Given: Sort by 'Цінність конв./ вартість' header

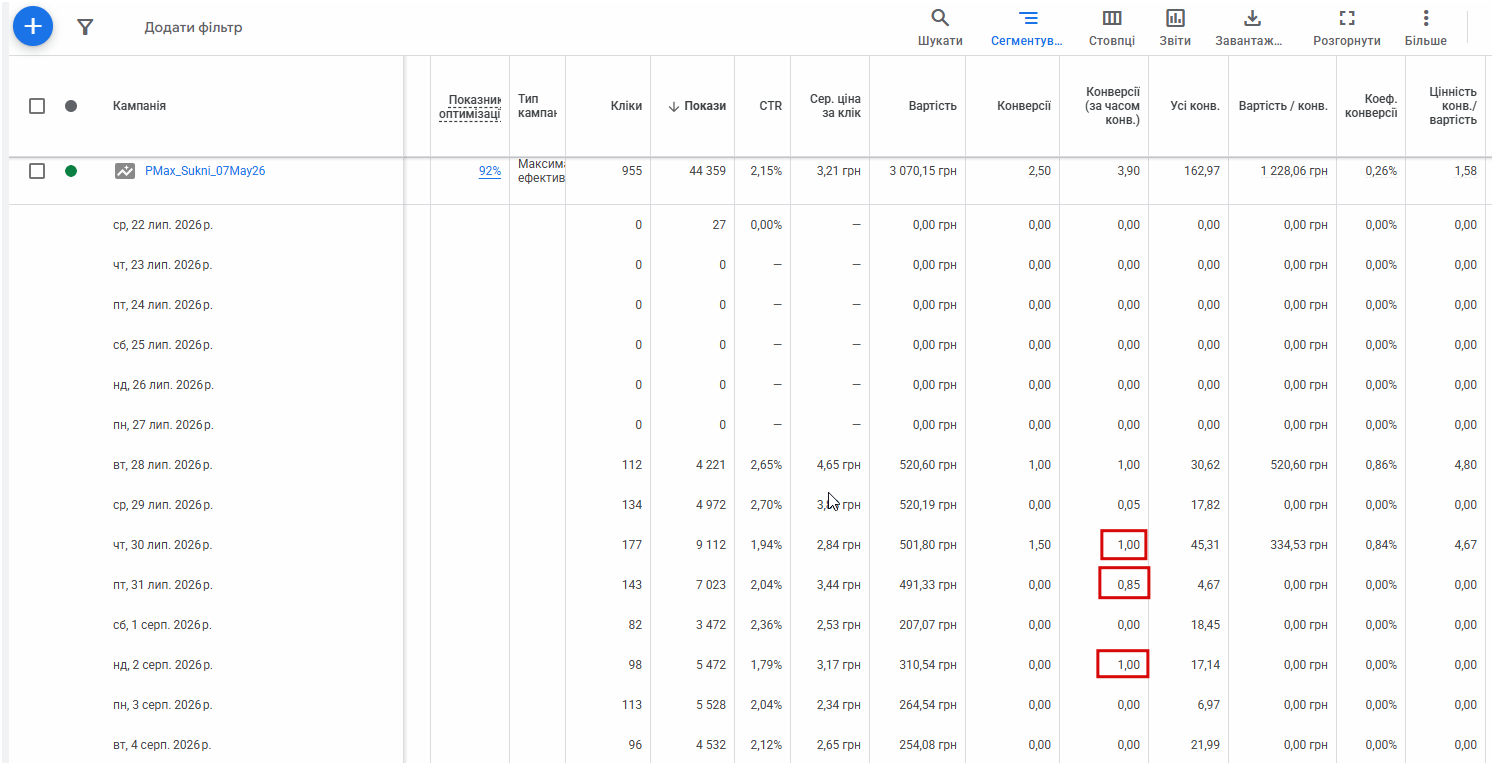Looking at the screenshot, I should tap(1452, 106).
